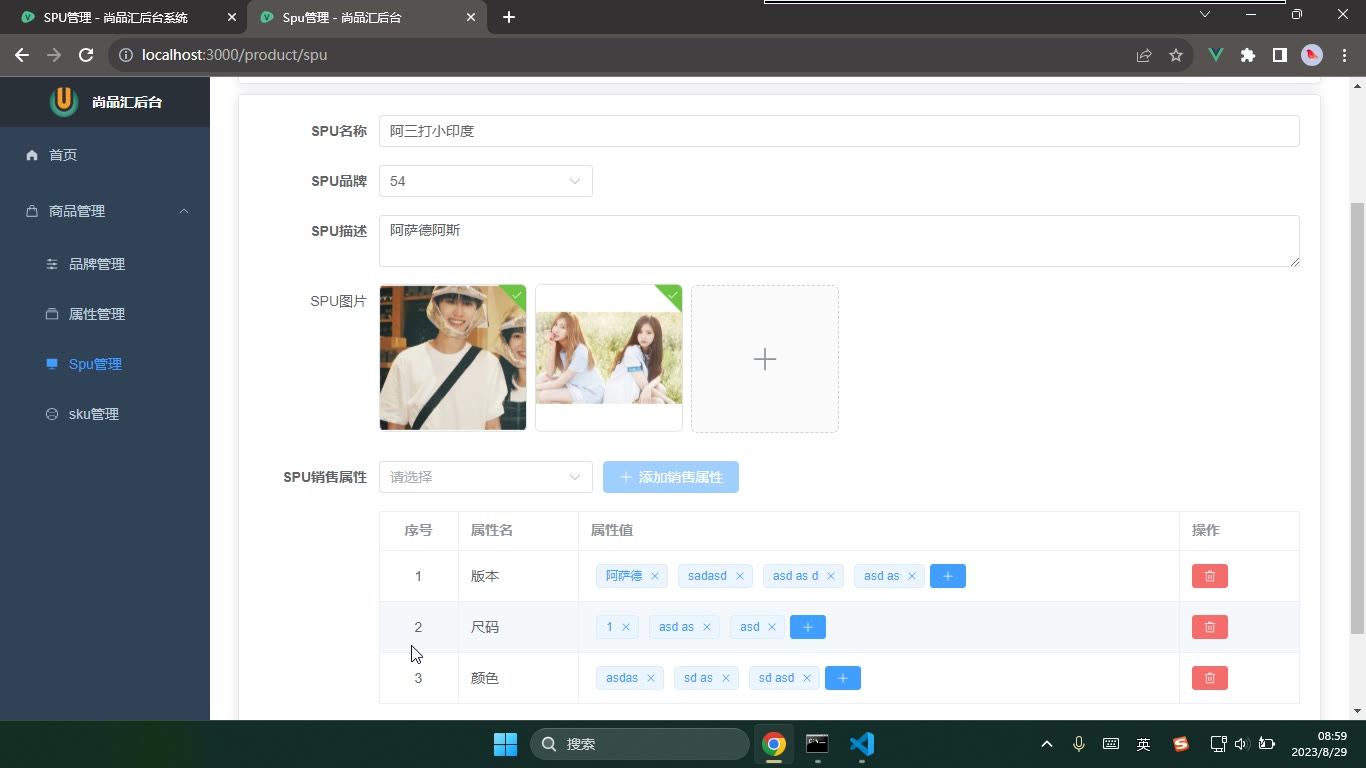The image size is (1366, 768).
Task: Open a new Chrome tab
Action: [509, 17]
